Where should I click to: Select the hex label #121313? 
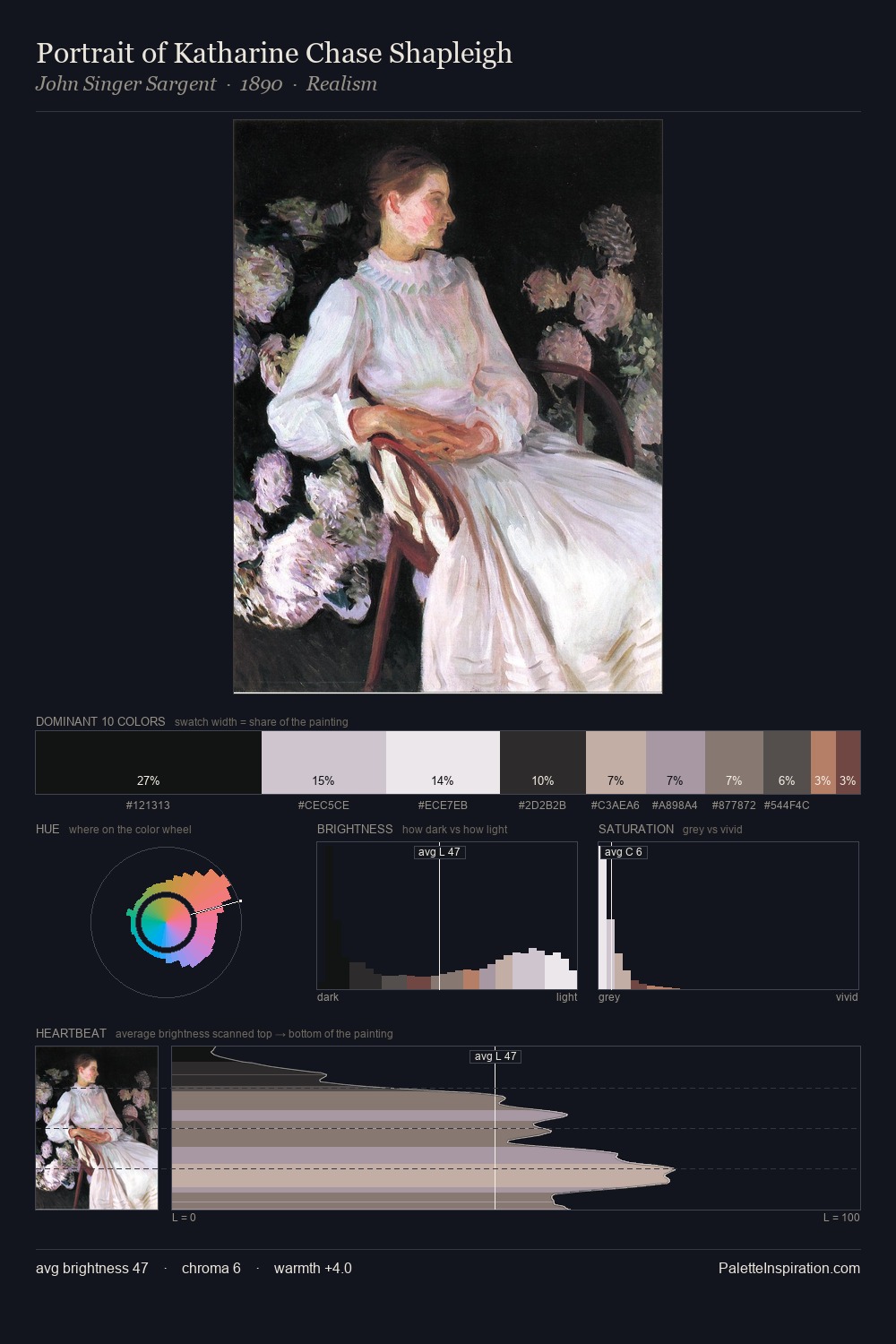click(x=148, y=806)
